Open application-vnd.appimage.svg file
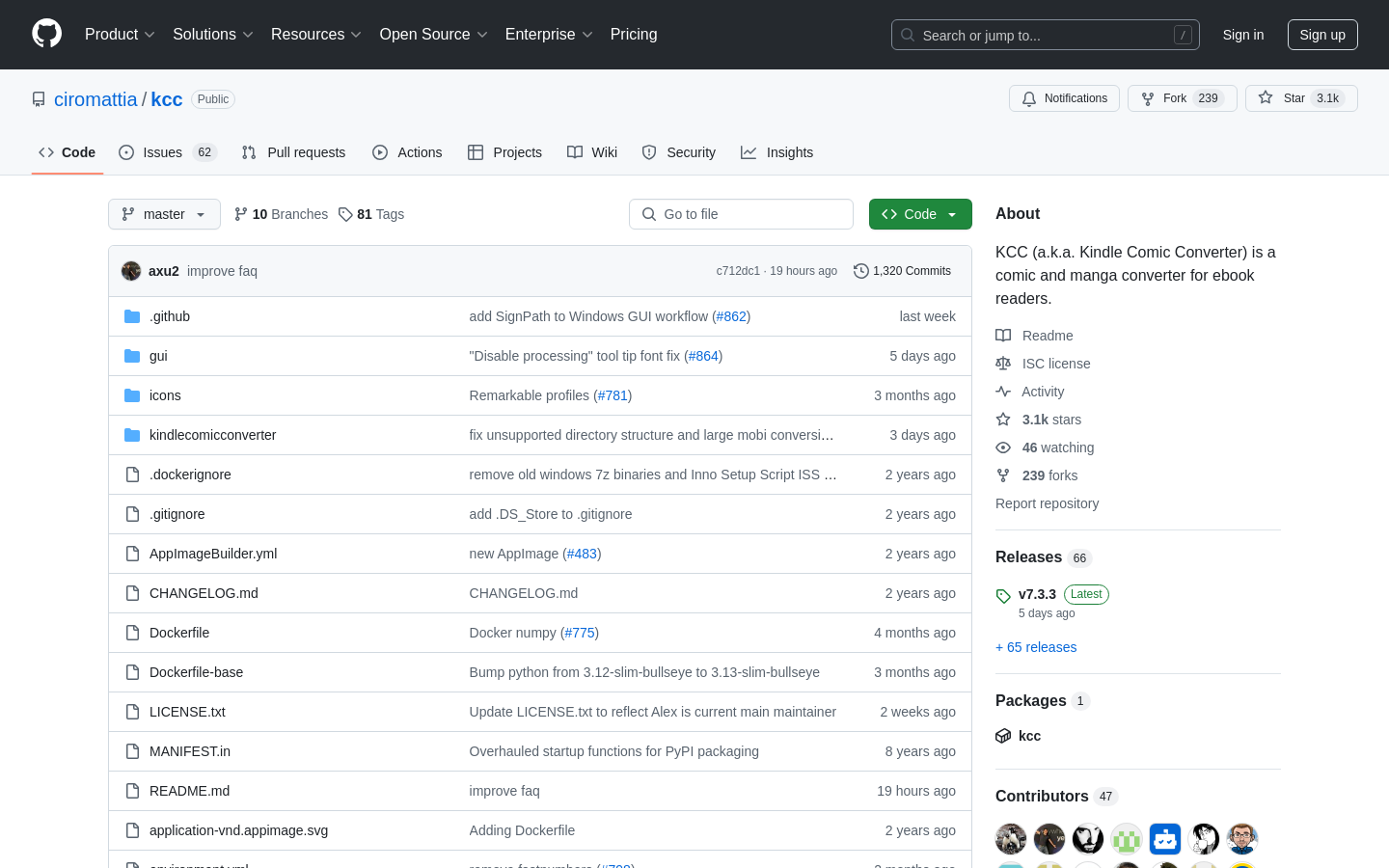Screen dimensions: 1389x868 [238, 830]
